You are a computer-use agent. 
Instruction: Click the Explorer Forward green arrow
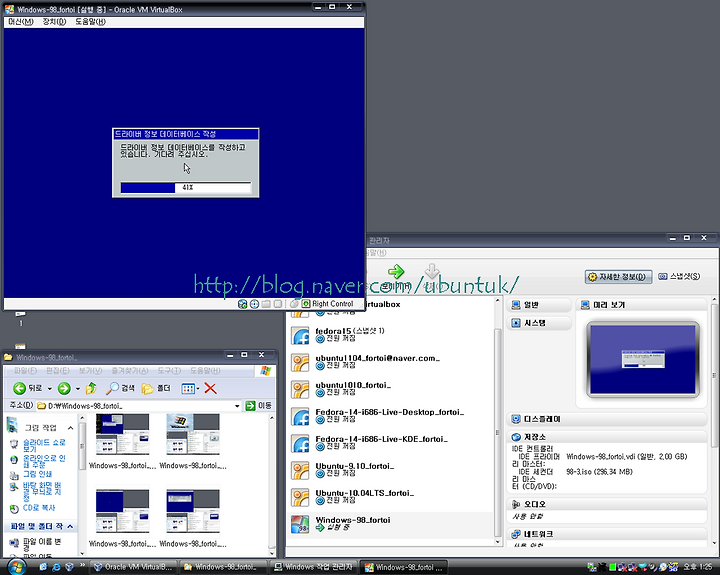click(64, 389)
